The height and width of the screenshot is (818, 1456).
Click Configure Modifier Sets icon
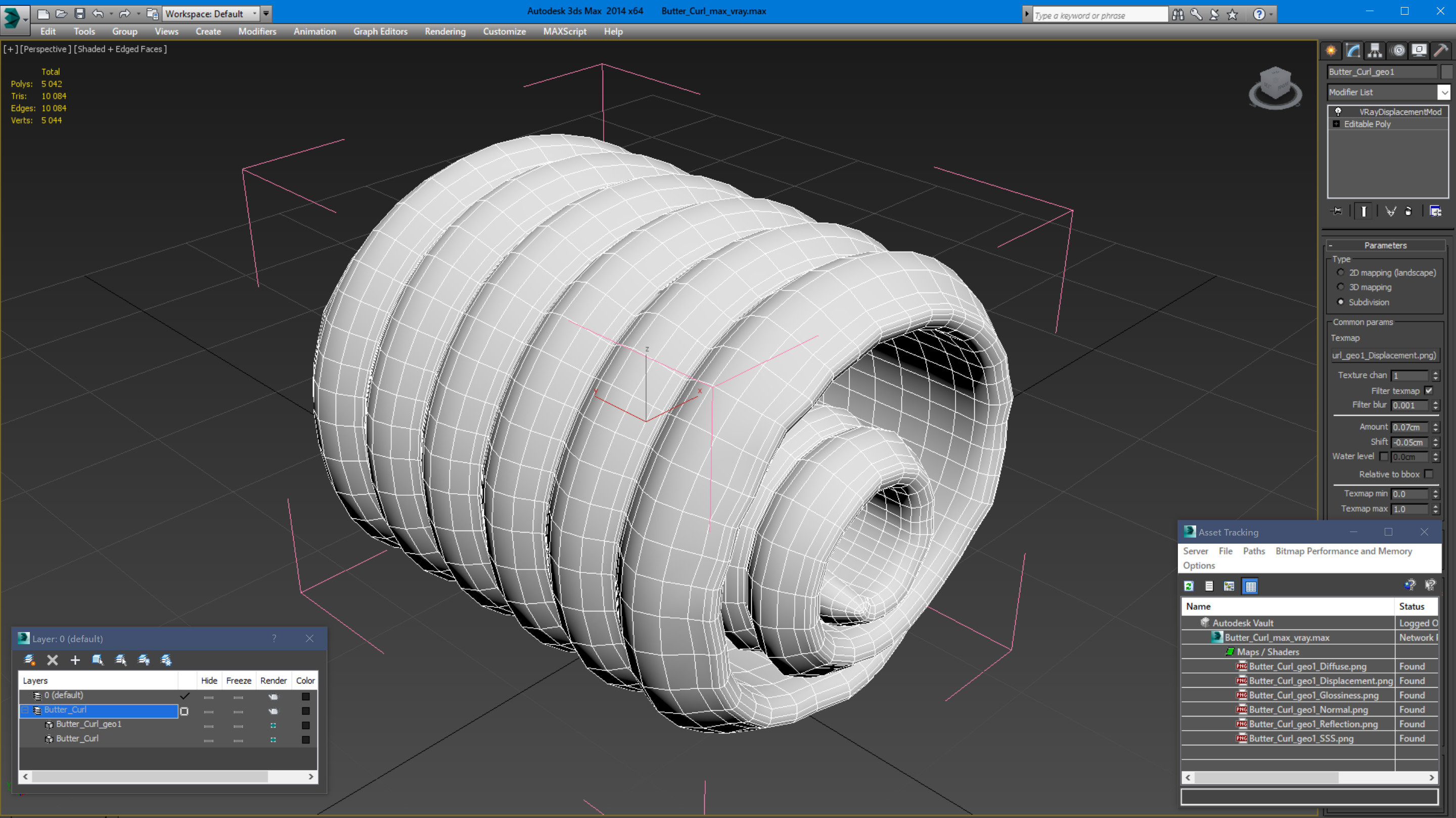tap(1435, 211)
